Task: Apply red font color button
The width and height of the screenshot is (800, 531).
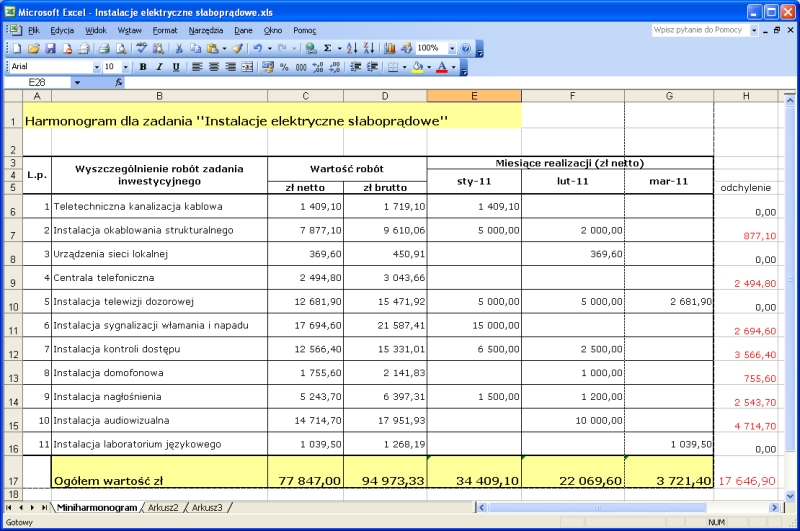Action: 442,67
